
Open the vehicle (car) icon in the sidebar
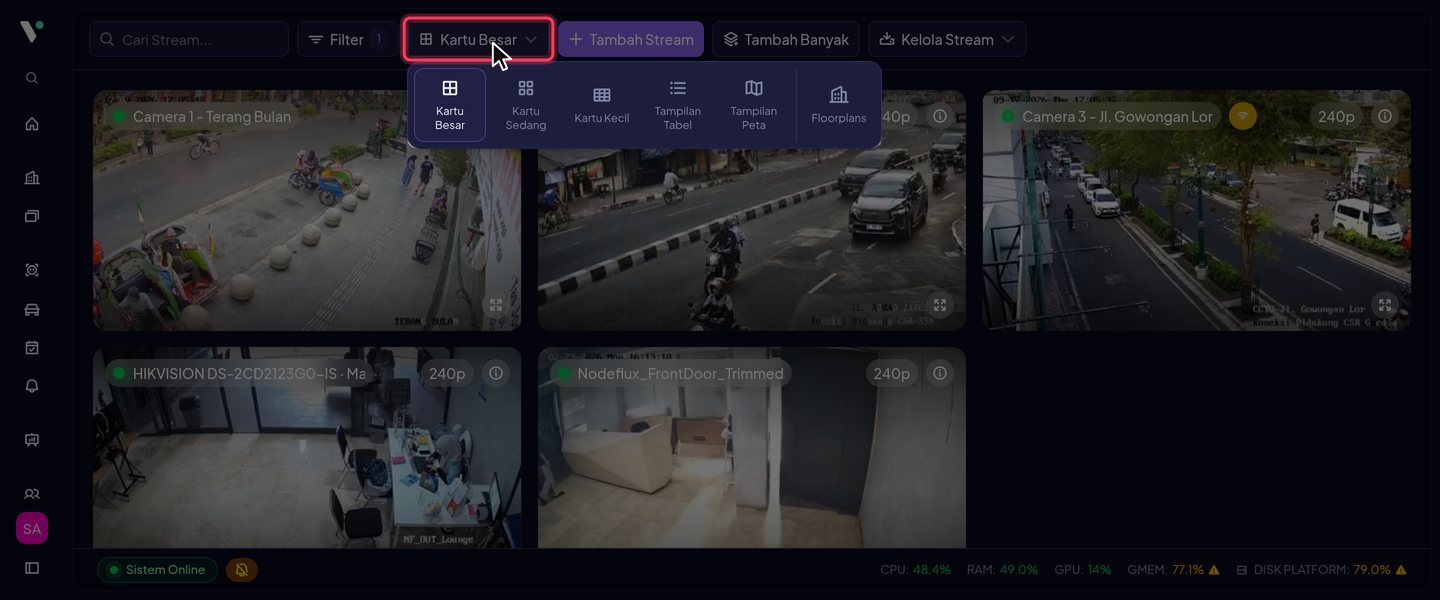pos(32,310)
